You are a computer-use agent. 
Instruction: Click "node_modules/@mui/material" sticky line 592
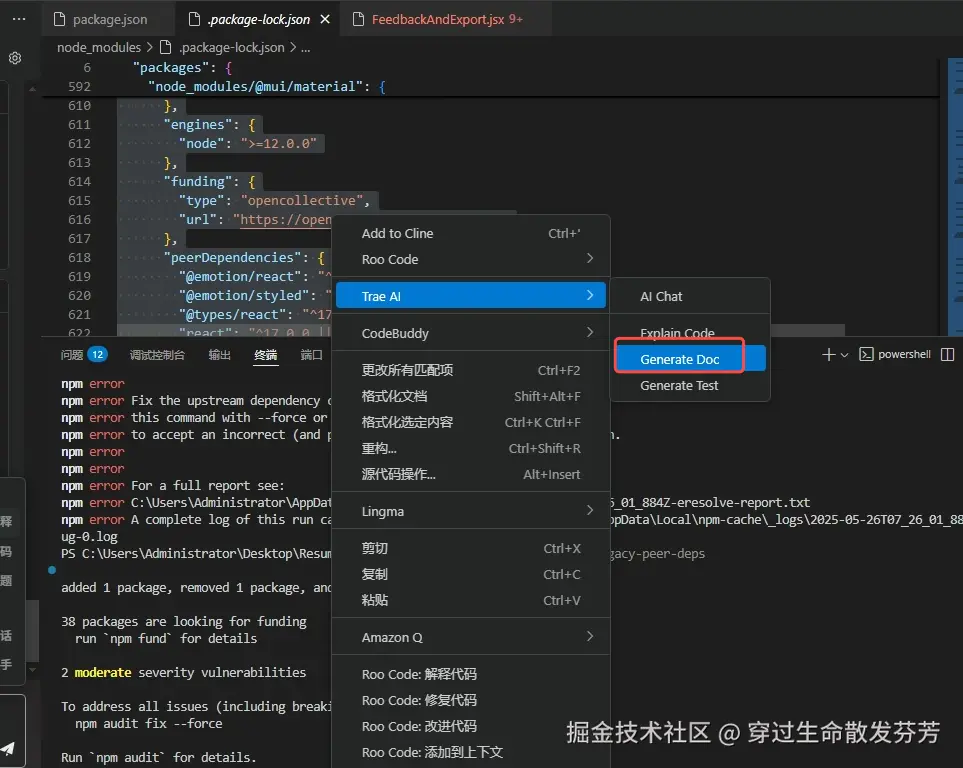pos(255,87)
